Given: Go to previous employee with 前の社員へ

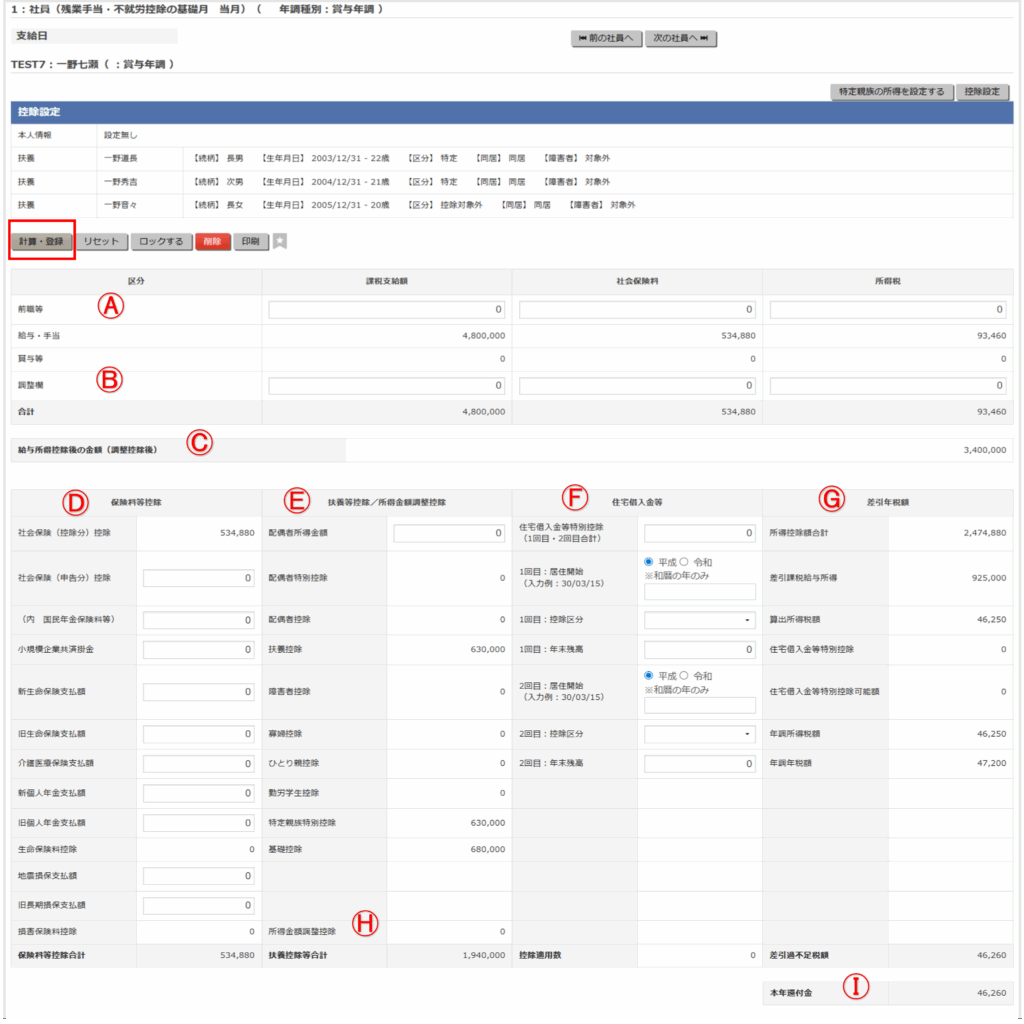Looking at the screenshot, I should coord(606,39).
